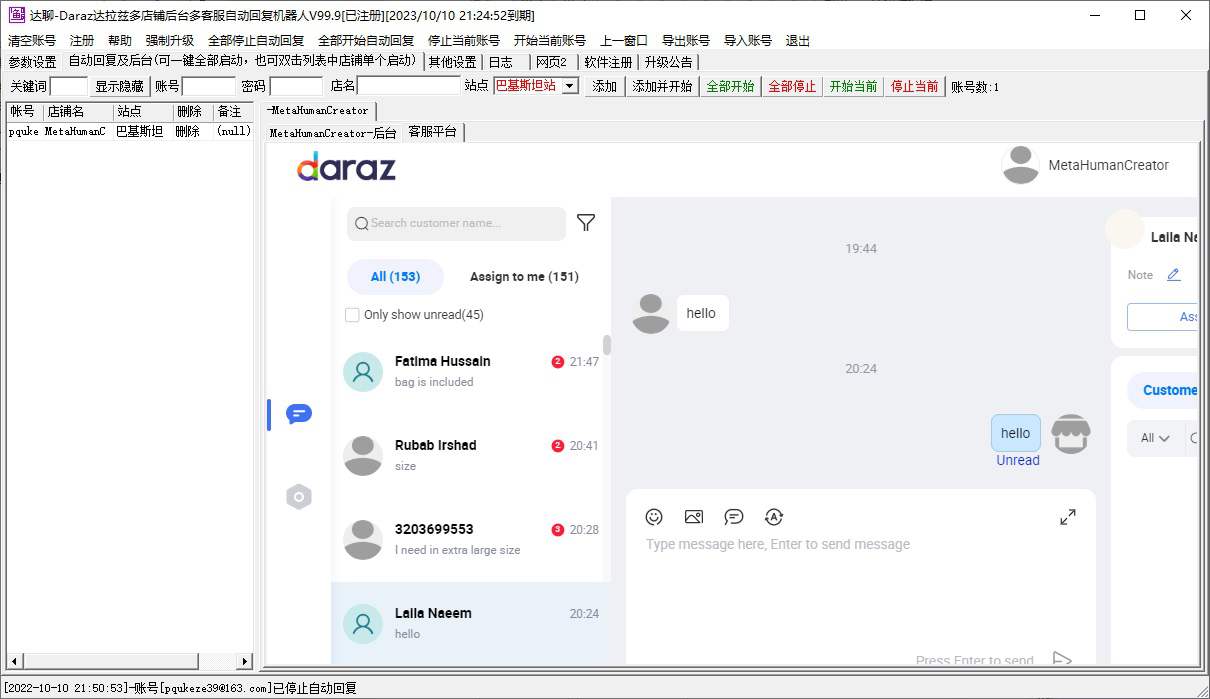Select the Assign to me (151) tab
This screenshot has height=699, width=1210.
coord(524,277)
